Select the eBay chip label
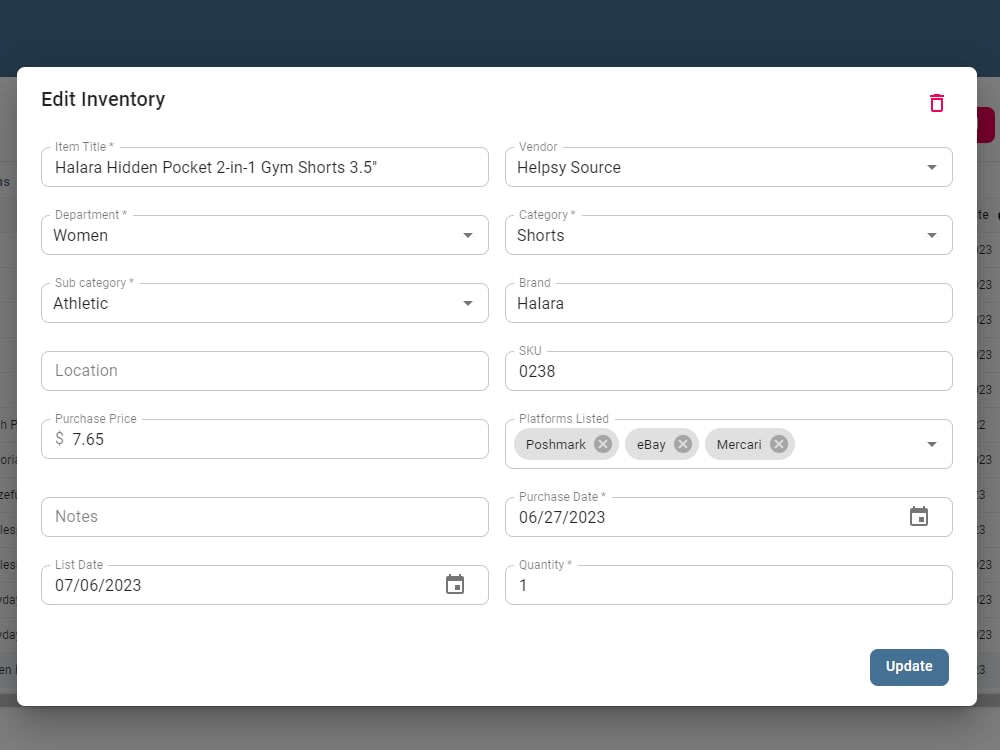The width and height of the screenshot is (1000, 750). [651, 445]
